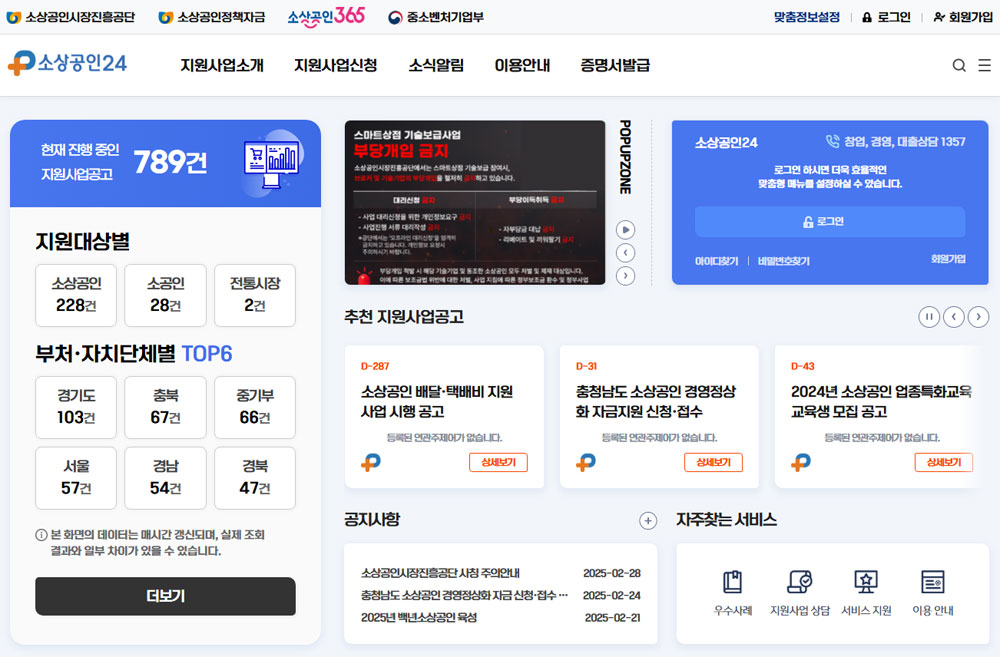Select 경기도 103건 tile

[76, 407]
